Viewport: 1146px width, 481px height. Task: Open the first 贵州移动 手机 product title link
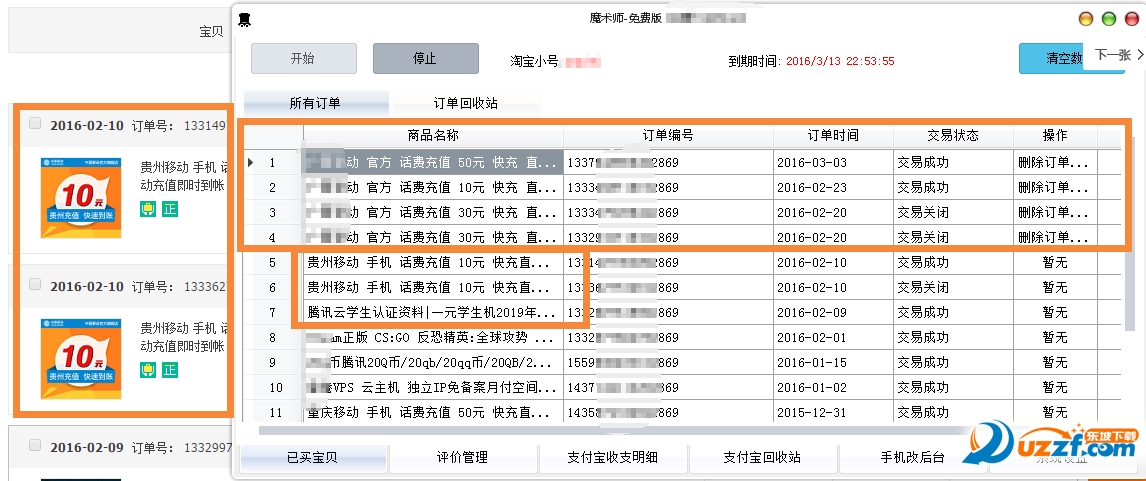tap(185, 177)
